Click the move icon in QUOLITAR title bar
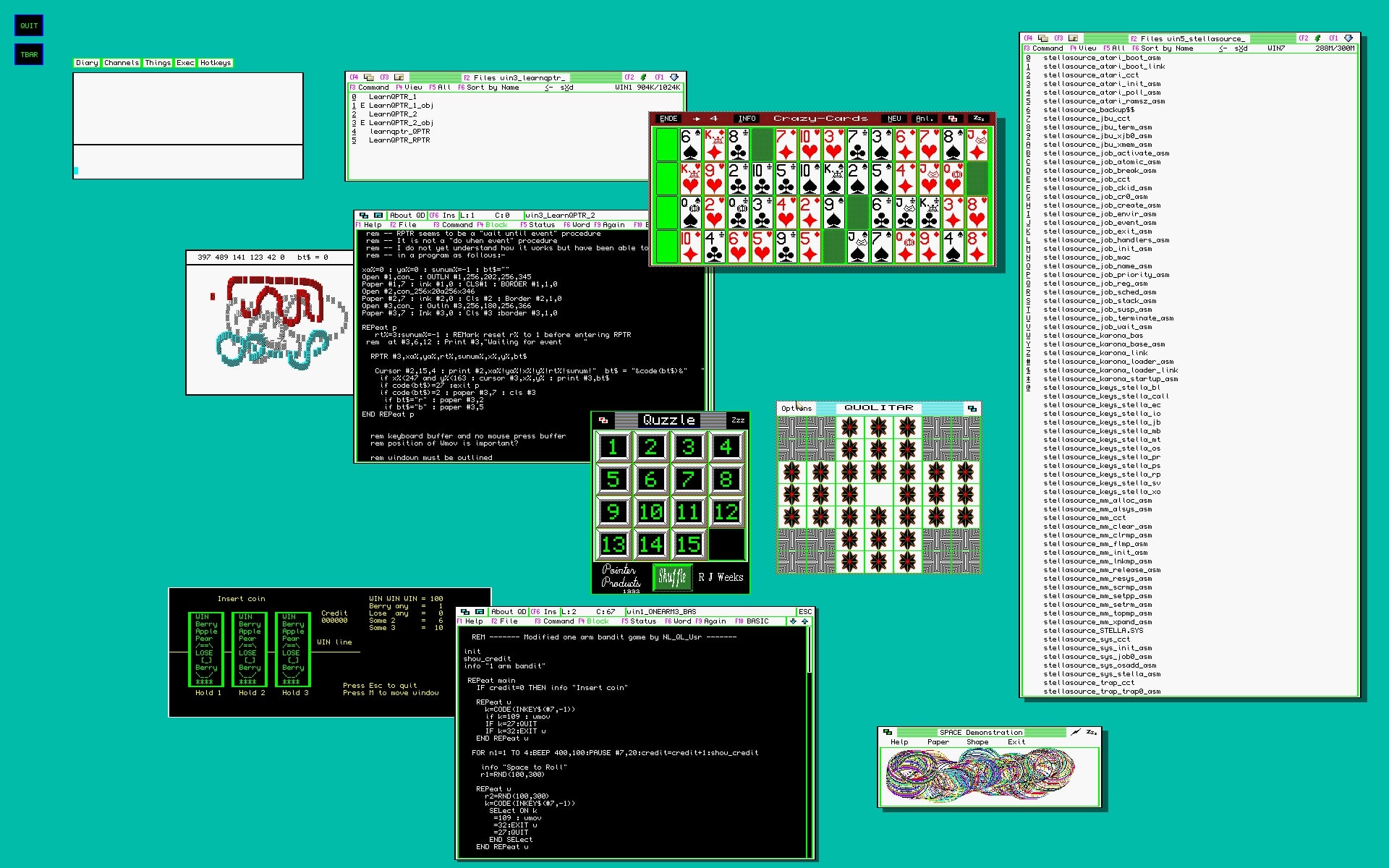 972,409
